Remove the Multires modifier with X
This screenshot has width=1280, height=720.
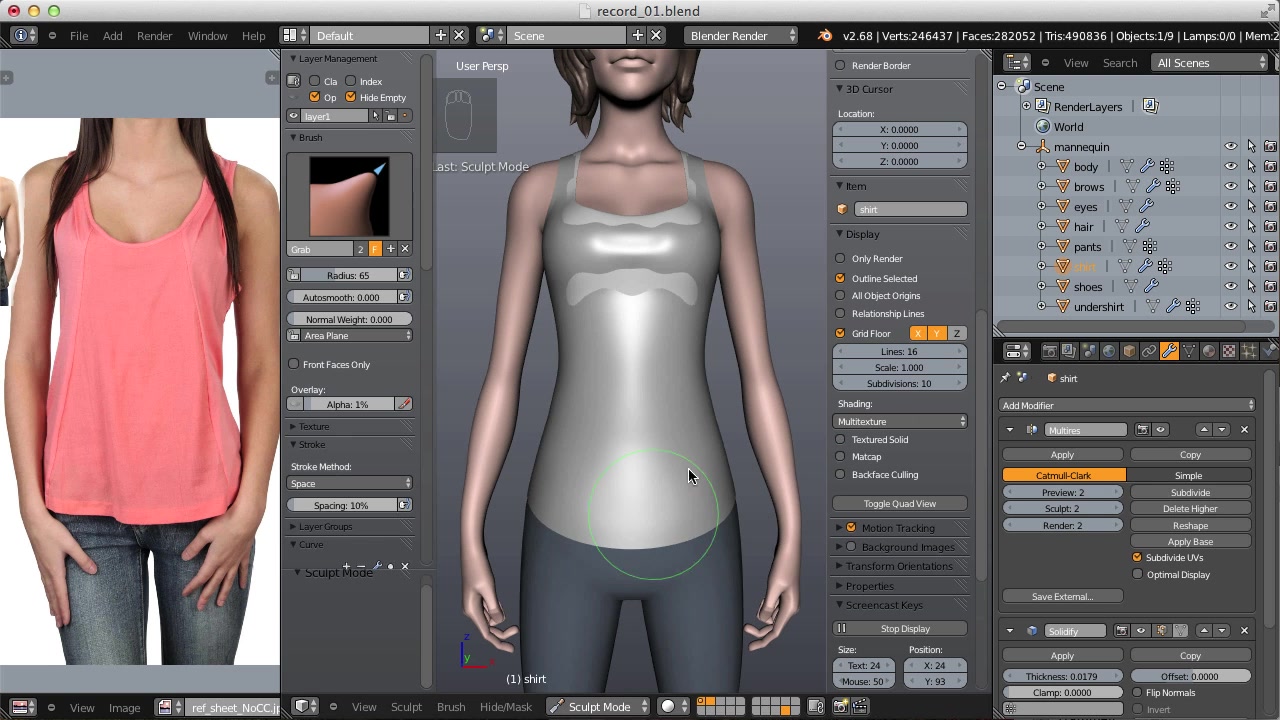[x=1244, y=430]
